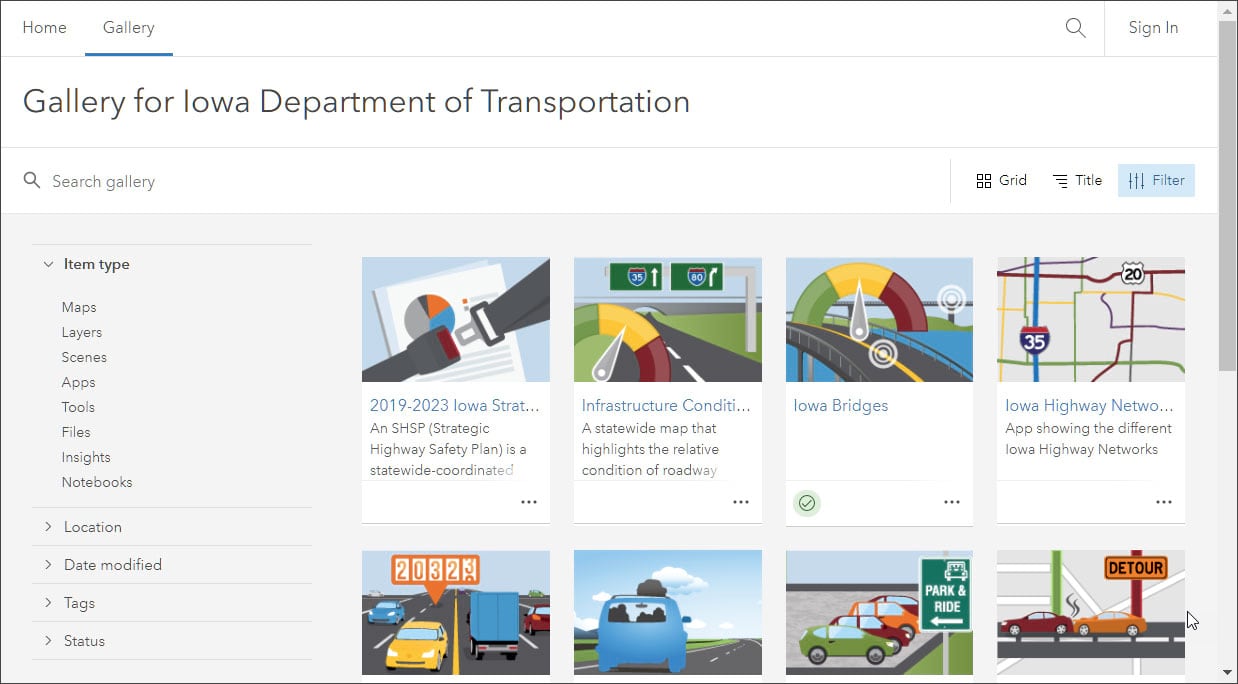1238x684 pixels.
Task: Expand the Tags filter section
Action: click(172, 603)
